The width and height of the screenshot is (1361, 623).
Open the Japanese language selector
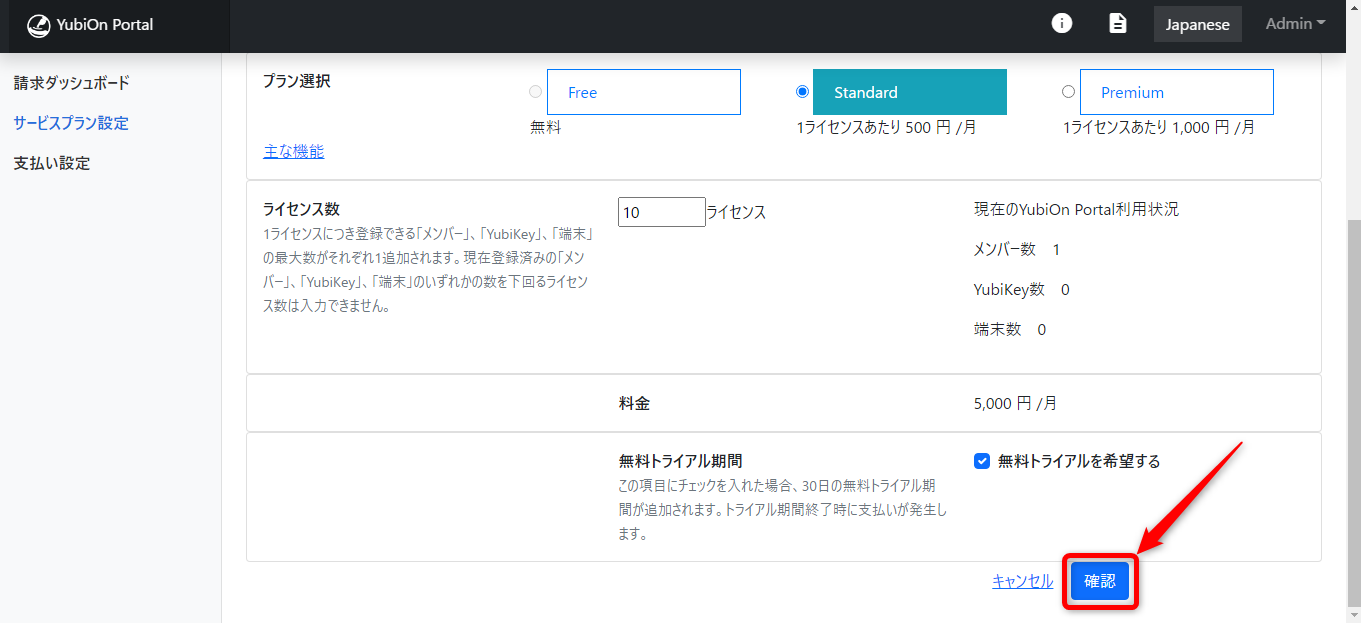1197,25
